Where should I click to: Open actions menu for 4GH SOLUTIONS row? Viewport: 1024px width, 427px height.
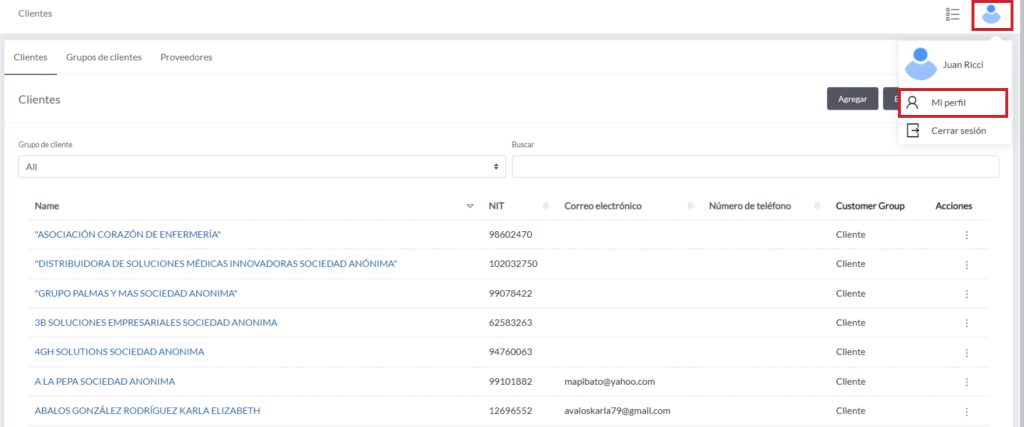pyautogui.click(x=966, y=352)
